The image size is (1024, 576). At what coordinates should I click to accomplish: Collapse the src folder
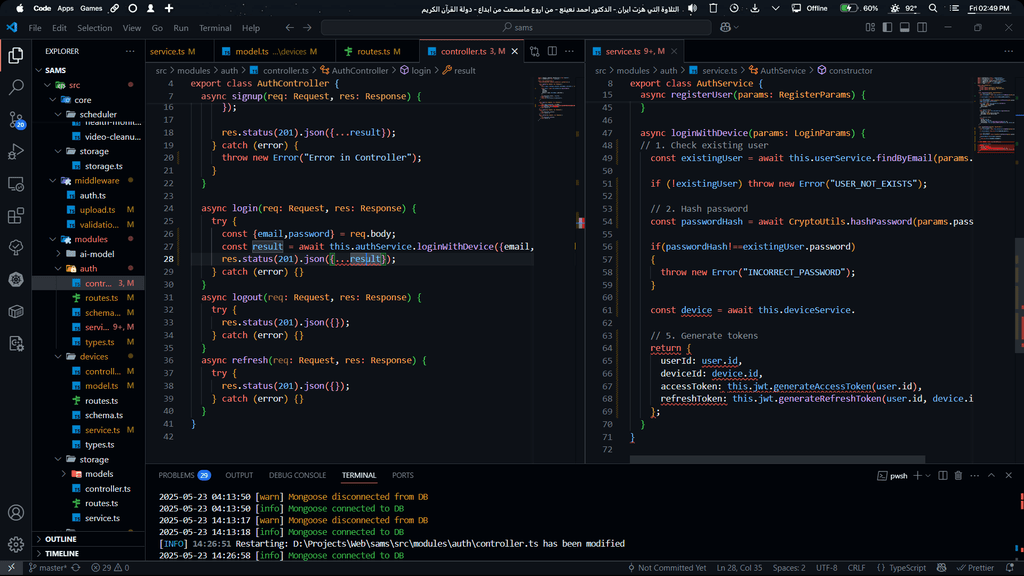(x=47, y=85)
